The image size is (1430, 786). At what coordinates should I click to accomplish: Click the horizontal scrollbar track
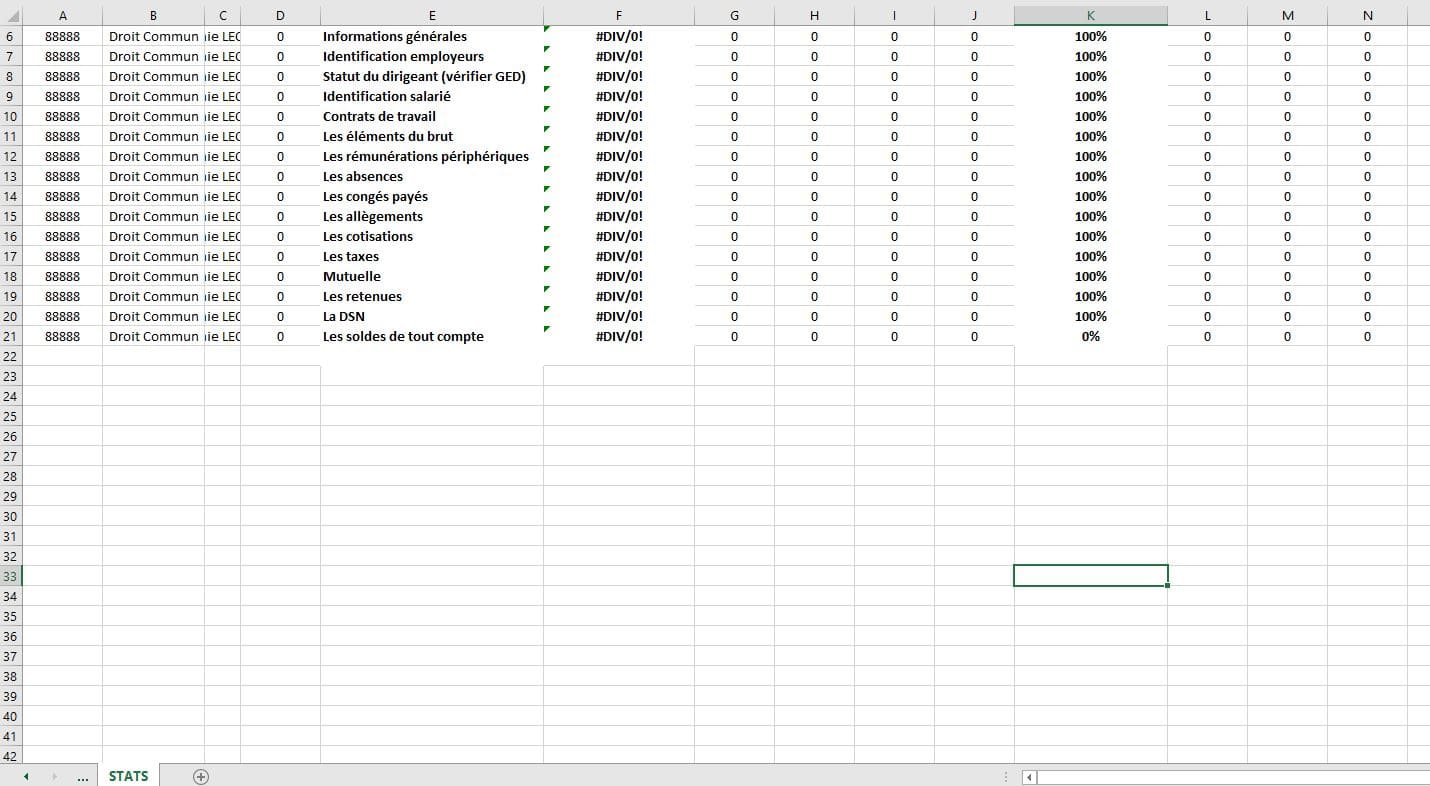pyautogui.click(x=1230, y=777)
